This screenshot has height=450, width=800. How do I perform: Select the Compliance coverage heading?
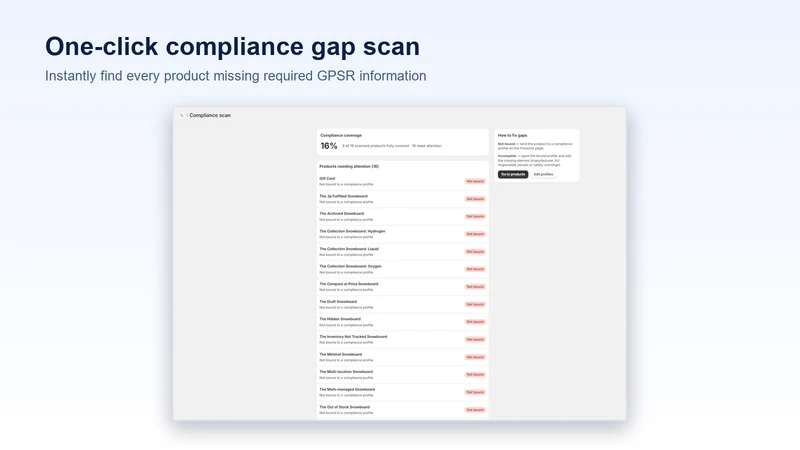[x=341, y=135]
